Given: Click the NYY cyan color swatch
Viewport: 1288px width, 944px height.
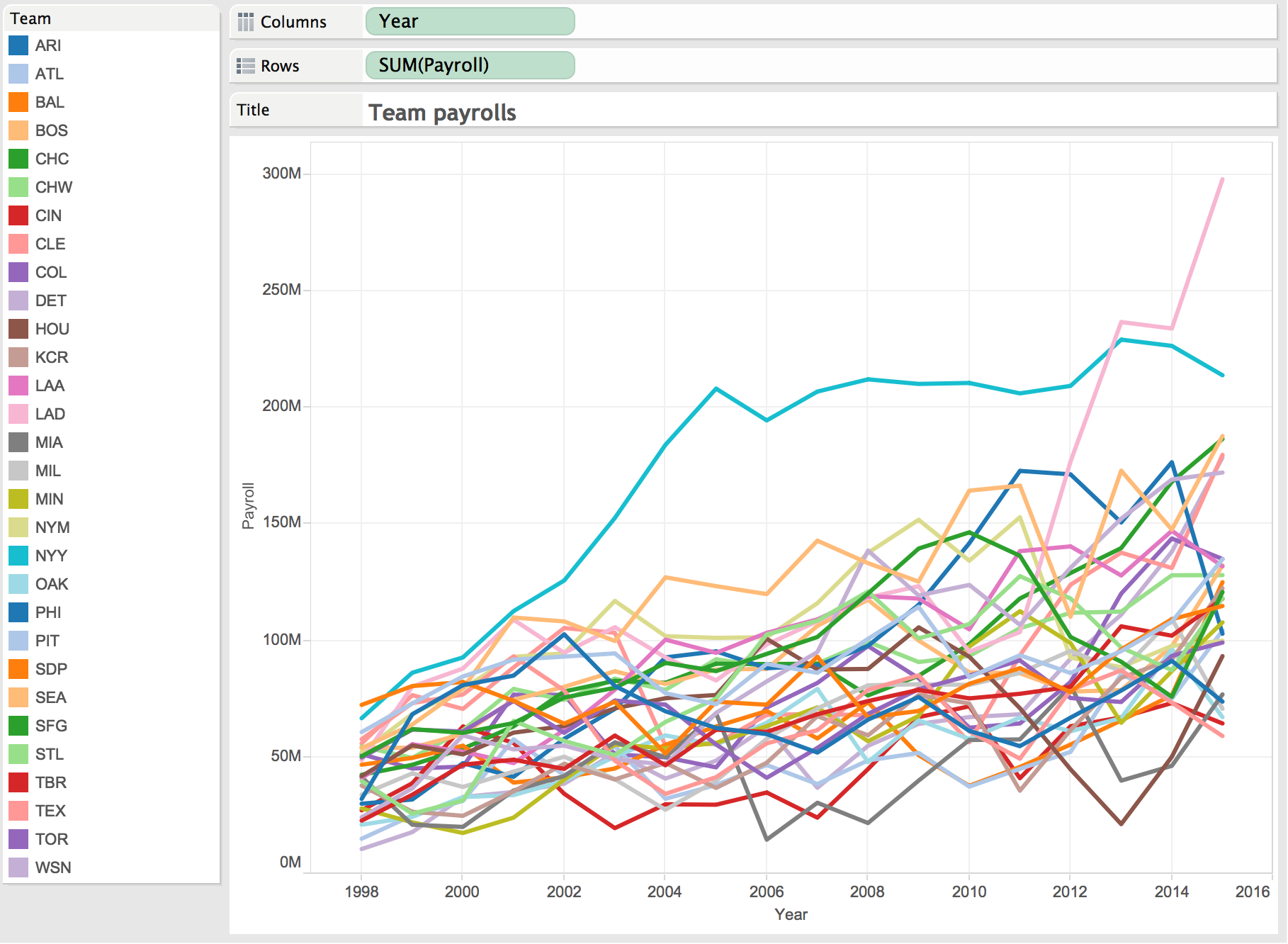Looking at the screenshot, I should [x=18, y=556].
